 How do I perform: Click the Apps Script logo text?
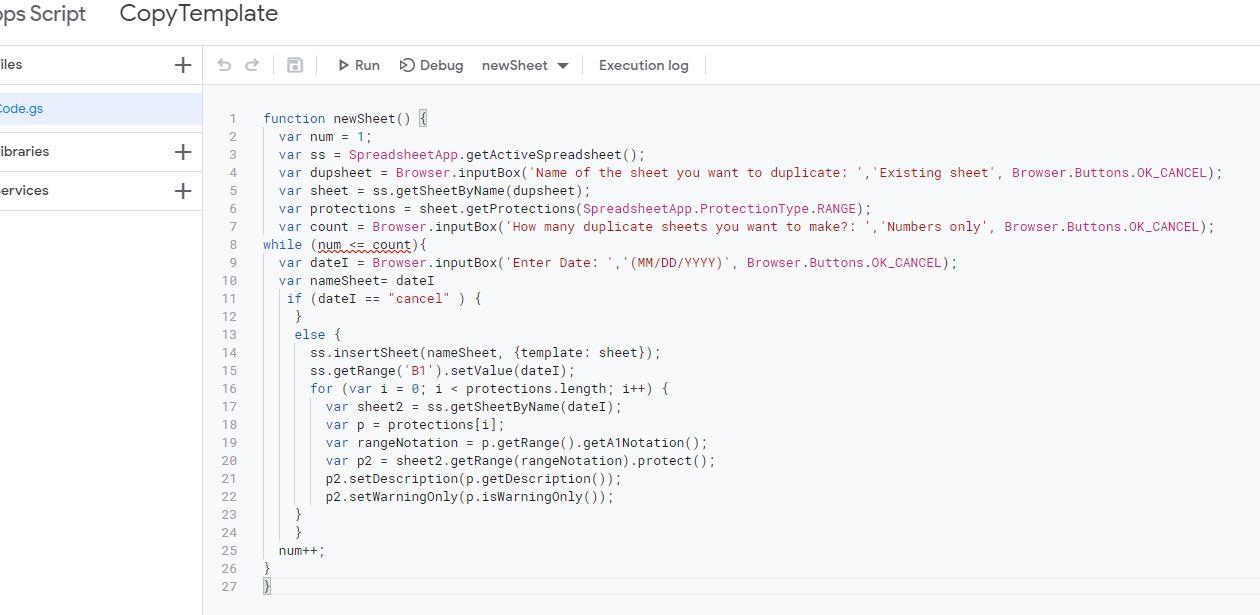coord(42,14)
